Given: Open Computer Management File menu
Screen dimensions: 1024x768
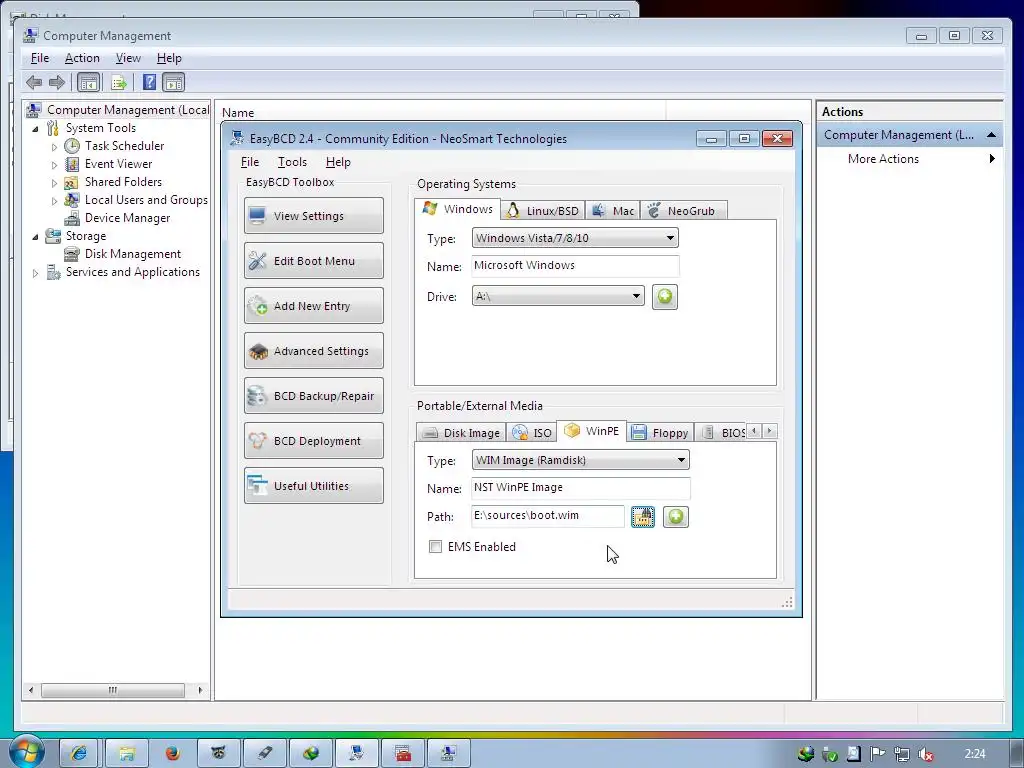Looking at the screenshot, I should (40, 58).
